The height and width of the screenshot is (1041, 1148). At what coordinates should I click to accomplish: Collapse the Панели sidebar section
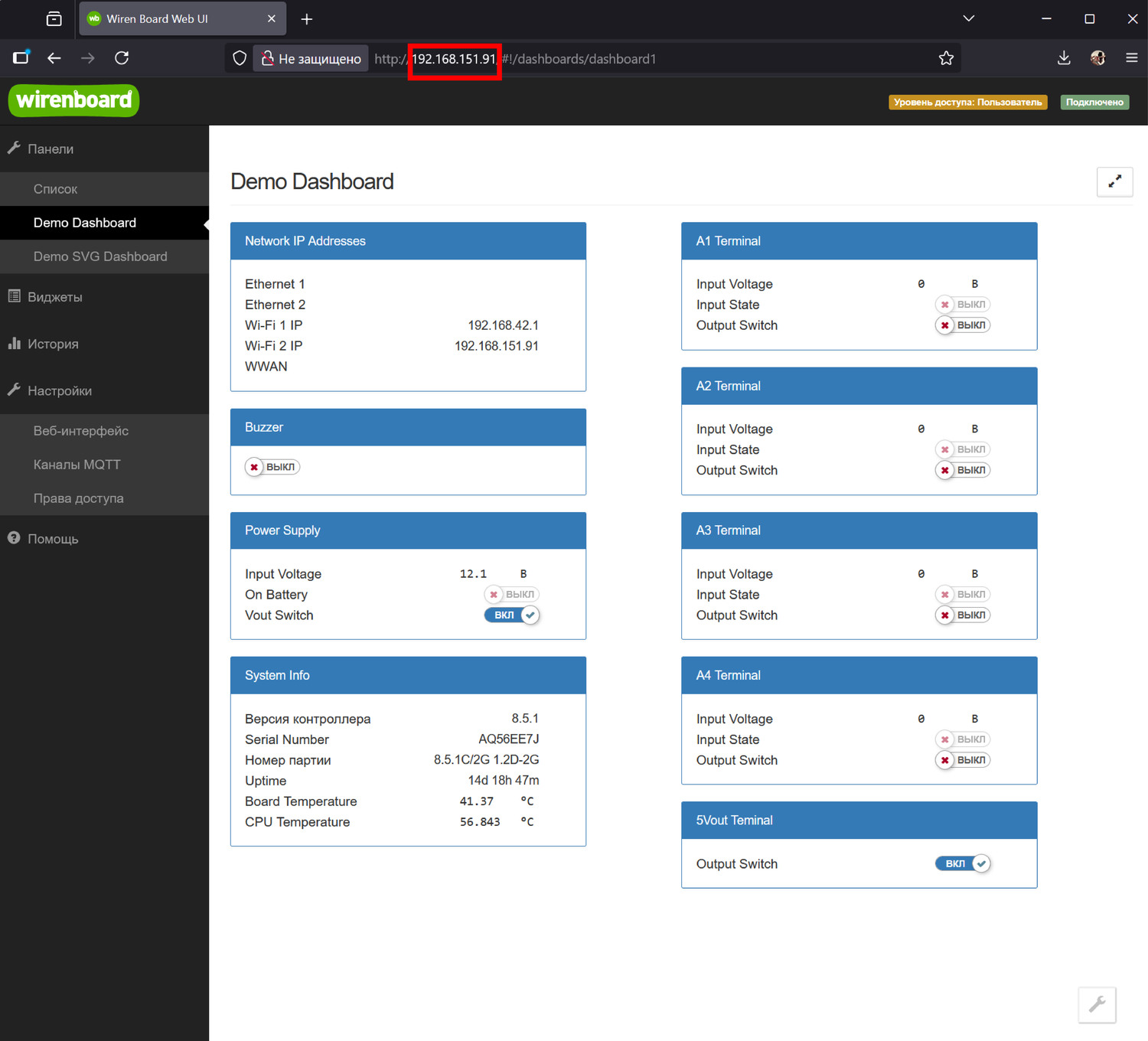[x=51, y=149]
